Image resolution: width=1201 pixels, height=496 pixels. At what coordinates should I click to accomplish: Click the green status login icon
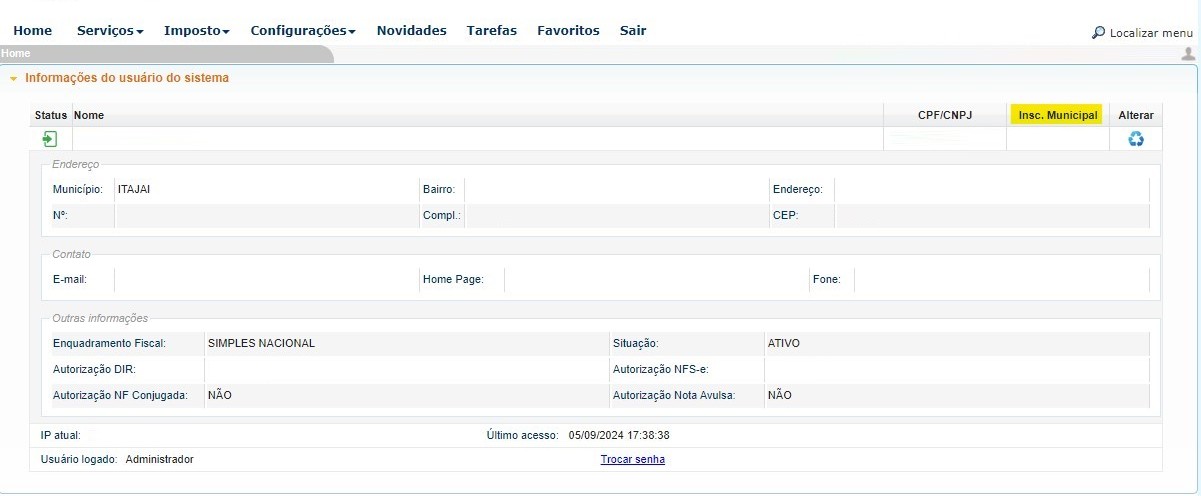pos(50,139)
